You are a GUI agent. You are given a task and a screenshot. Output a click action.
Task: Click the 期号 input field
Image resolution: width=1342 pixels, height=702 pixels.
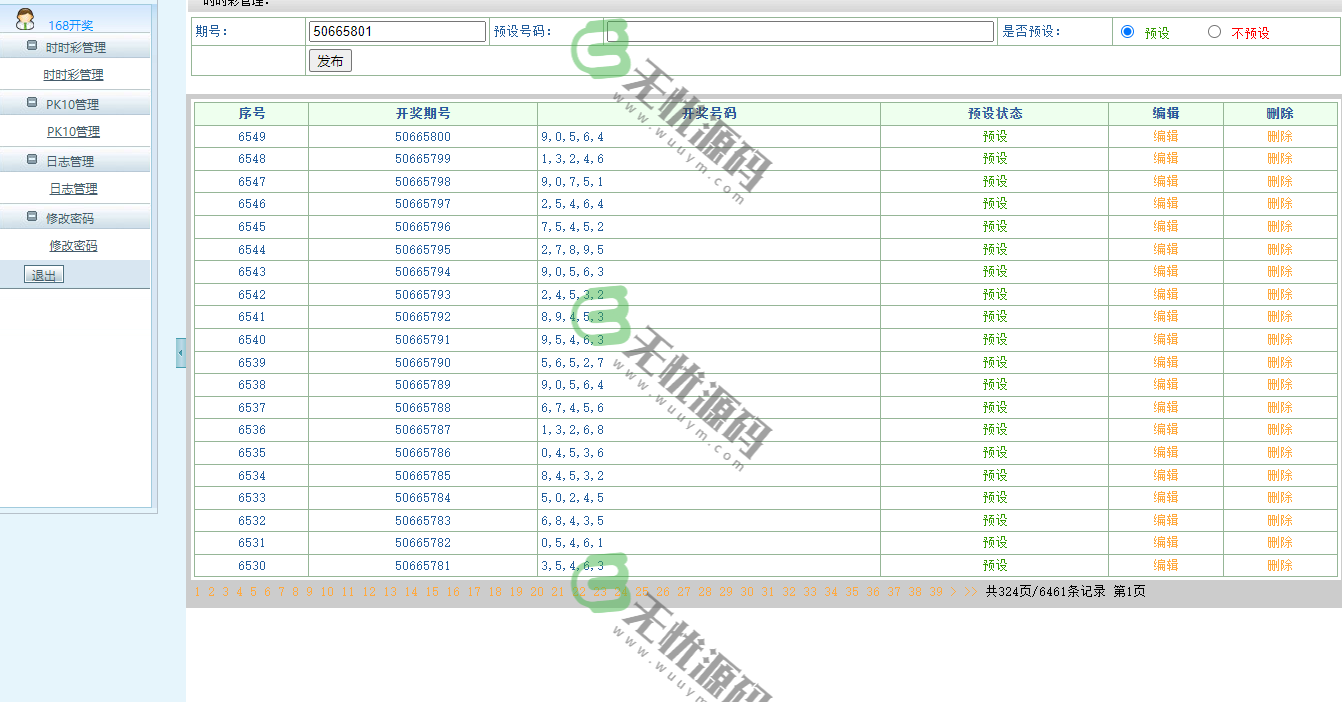(397, 32)
